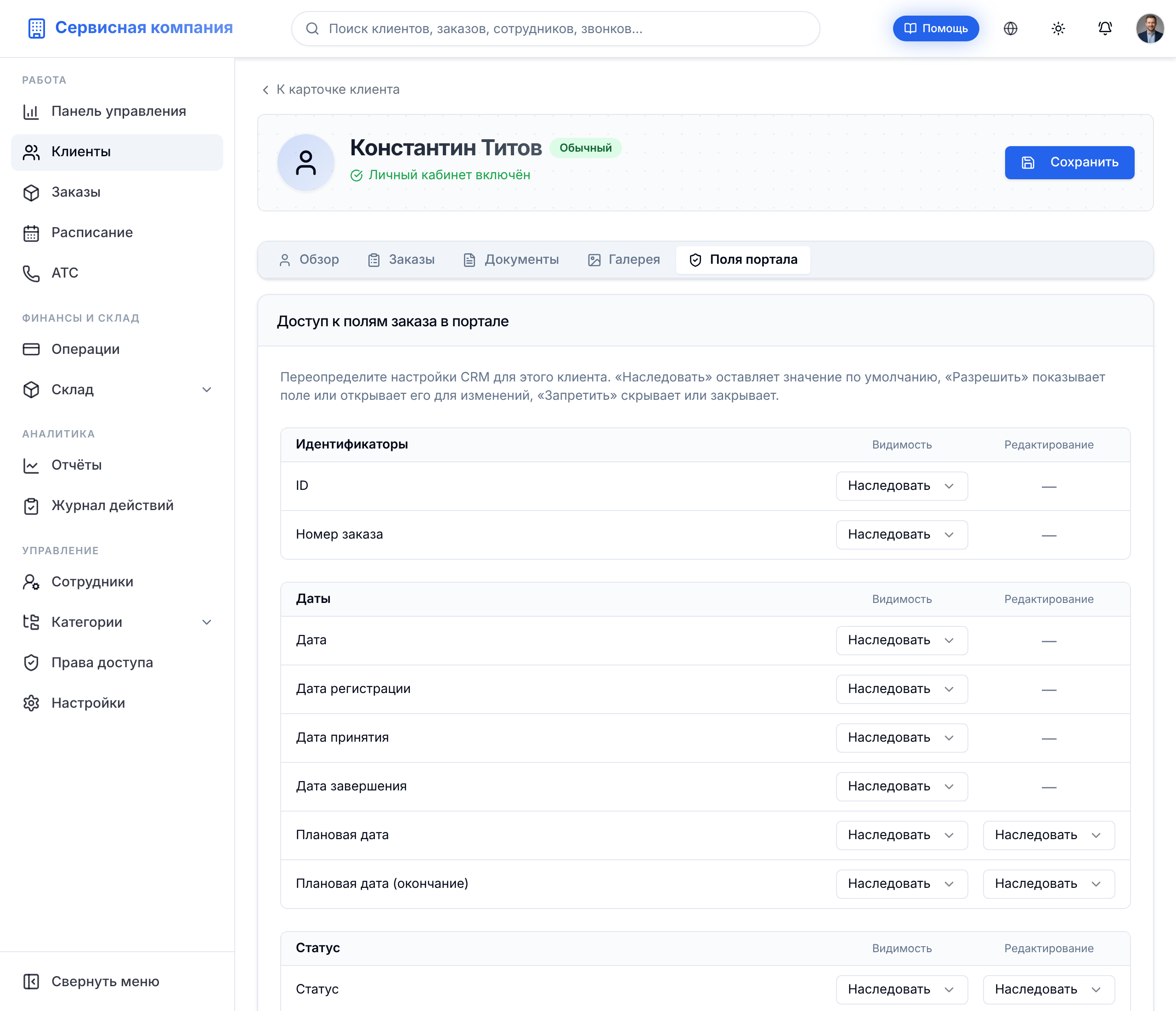Click the client avatar placeholder icon
The height and width of the screenshot is (1011, 1176).
306,163
